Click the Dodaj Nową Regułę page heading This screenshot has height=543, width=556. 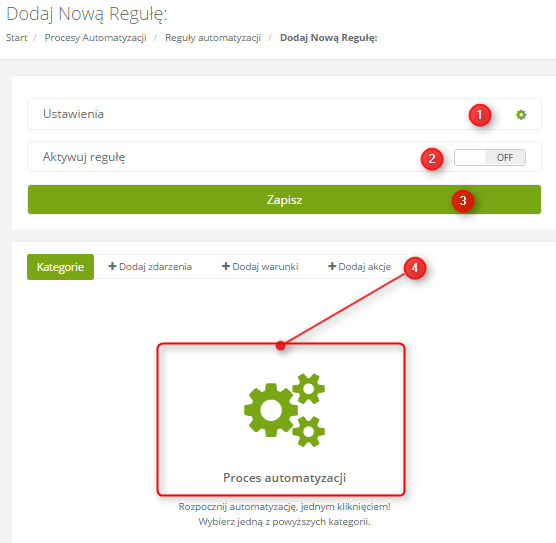tap(87, 15)
